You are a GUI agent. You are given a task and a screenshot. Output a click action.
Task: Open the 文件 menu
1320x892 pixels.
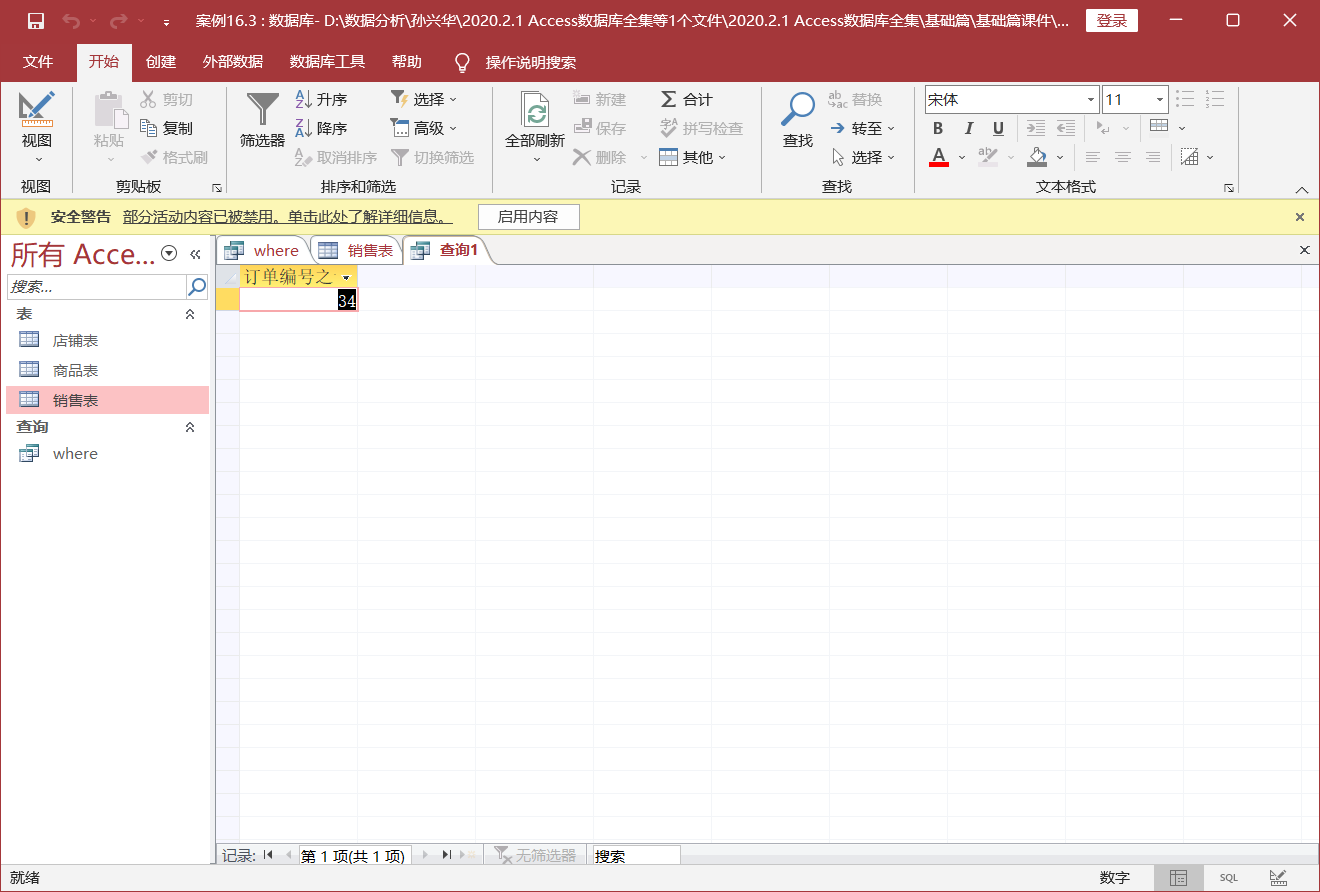[x=38, y=62]
